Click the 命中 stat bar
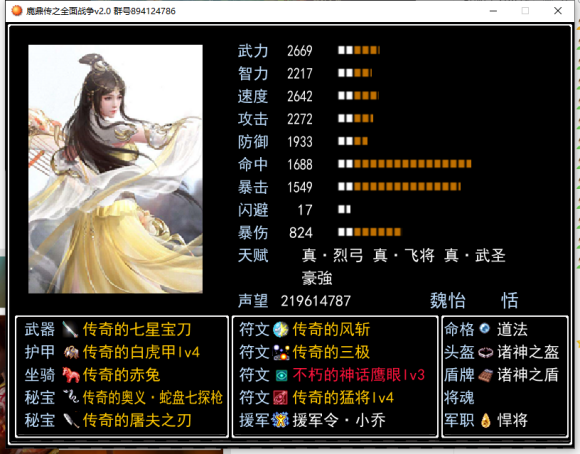 click(x=405, y=164)
